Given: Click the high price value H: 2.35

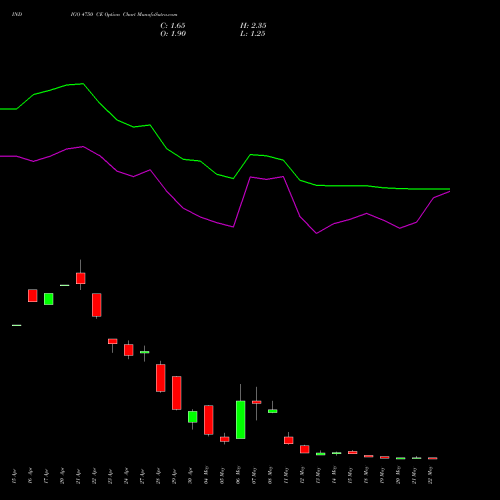Looking at the screenshot, I should [253, 26].
